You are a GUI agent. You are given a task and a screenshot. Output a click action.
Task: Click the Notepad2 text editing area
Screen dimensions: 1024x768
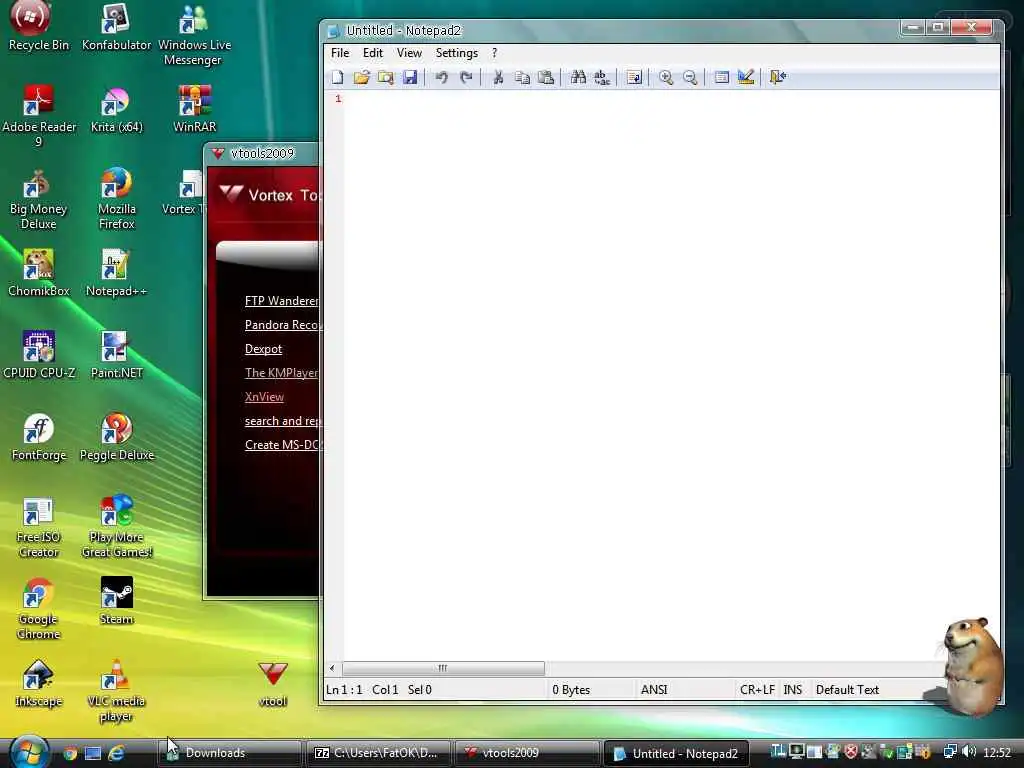click(x=671, y=376)
